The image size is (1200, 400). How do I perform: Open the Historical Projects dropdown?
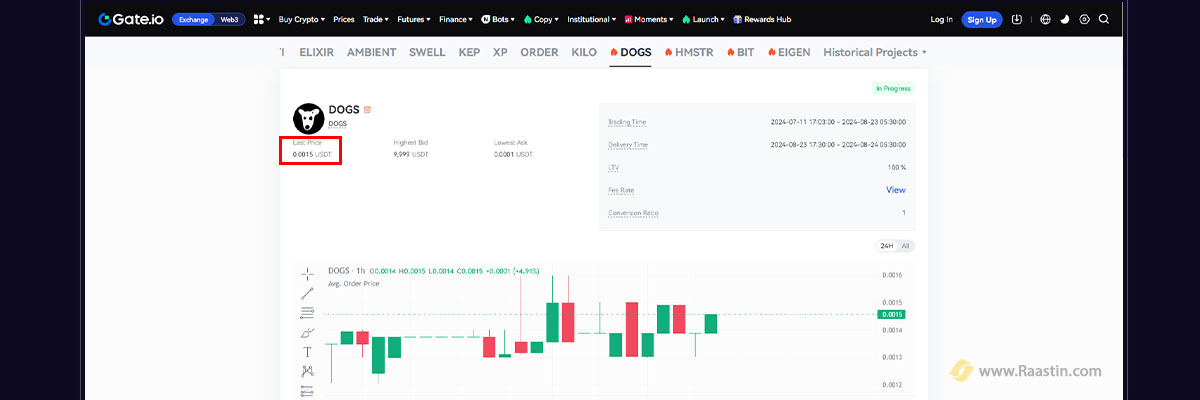(875, 52)
